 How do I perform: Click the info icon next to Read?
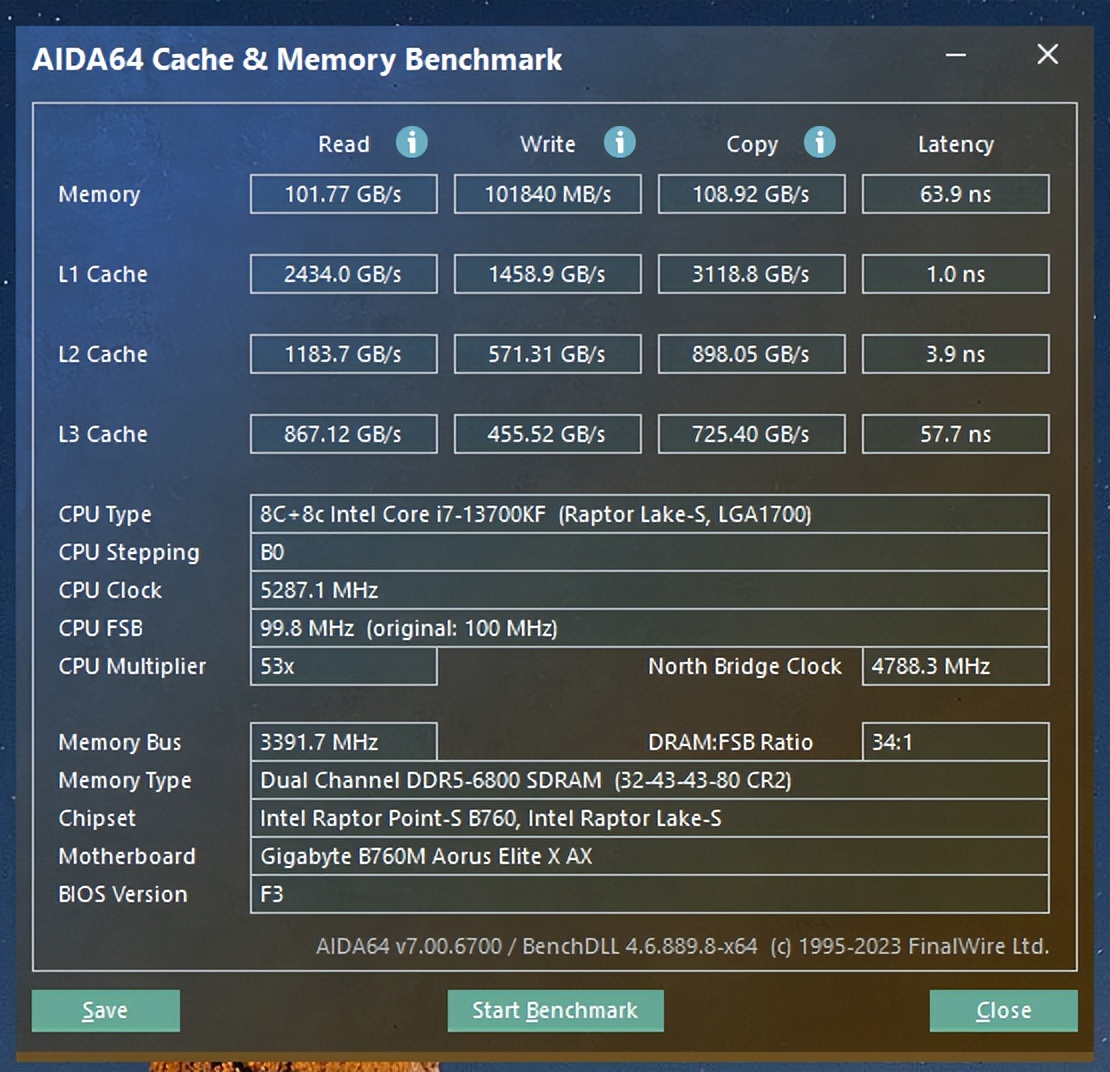coord(411,142)
